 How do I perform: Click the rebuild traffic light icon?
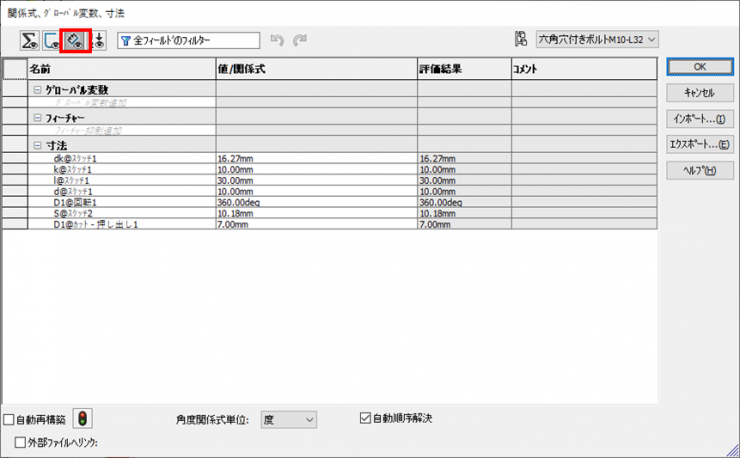83,420
